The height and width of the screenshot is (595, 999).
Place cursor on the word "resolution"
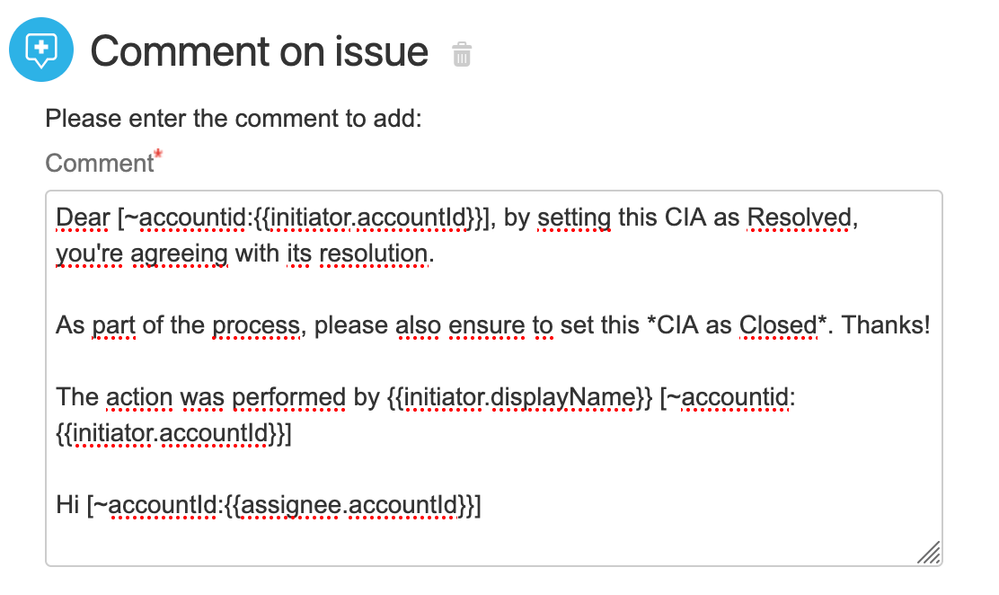pos(375,254)
